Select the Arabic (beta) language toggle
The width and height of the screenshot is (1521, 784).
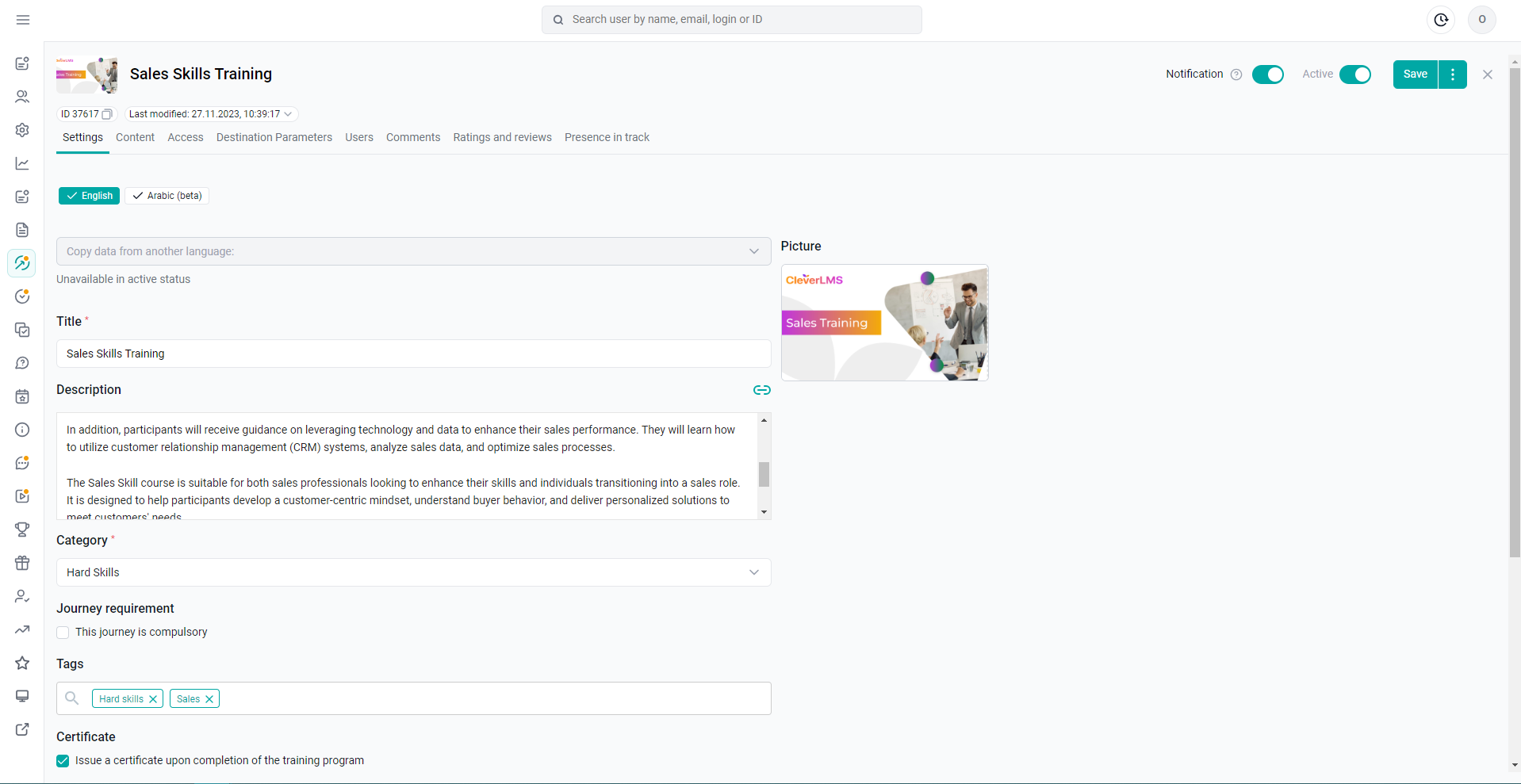point(167,196)
